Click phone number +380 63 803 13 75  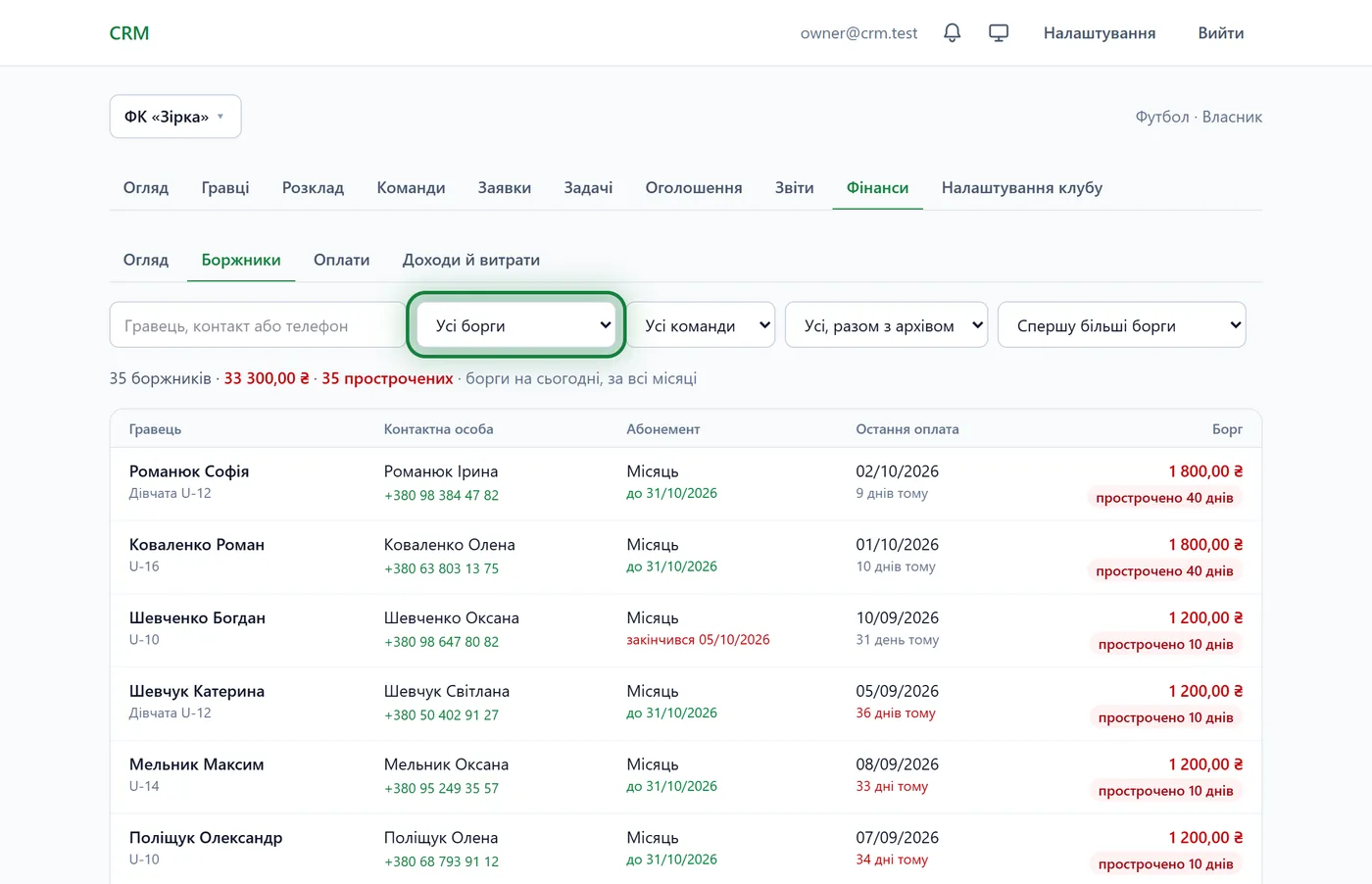click(x=441, y=568)
